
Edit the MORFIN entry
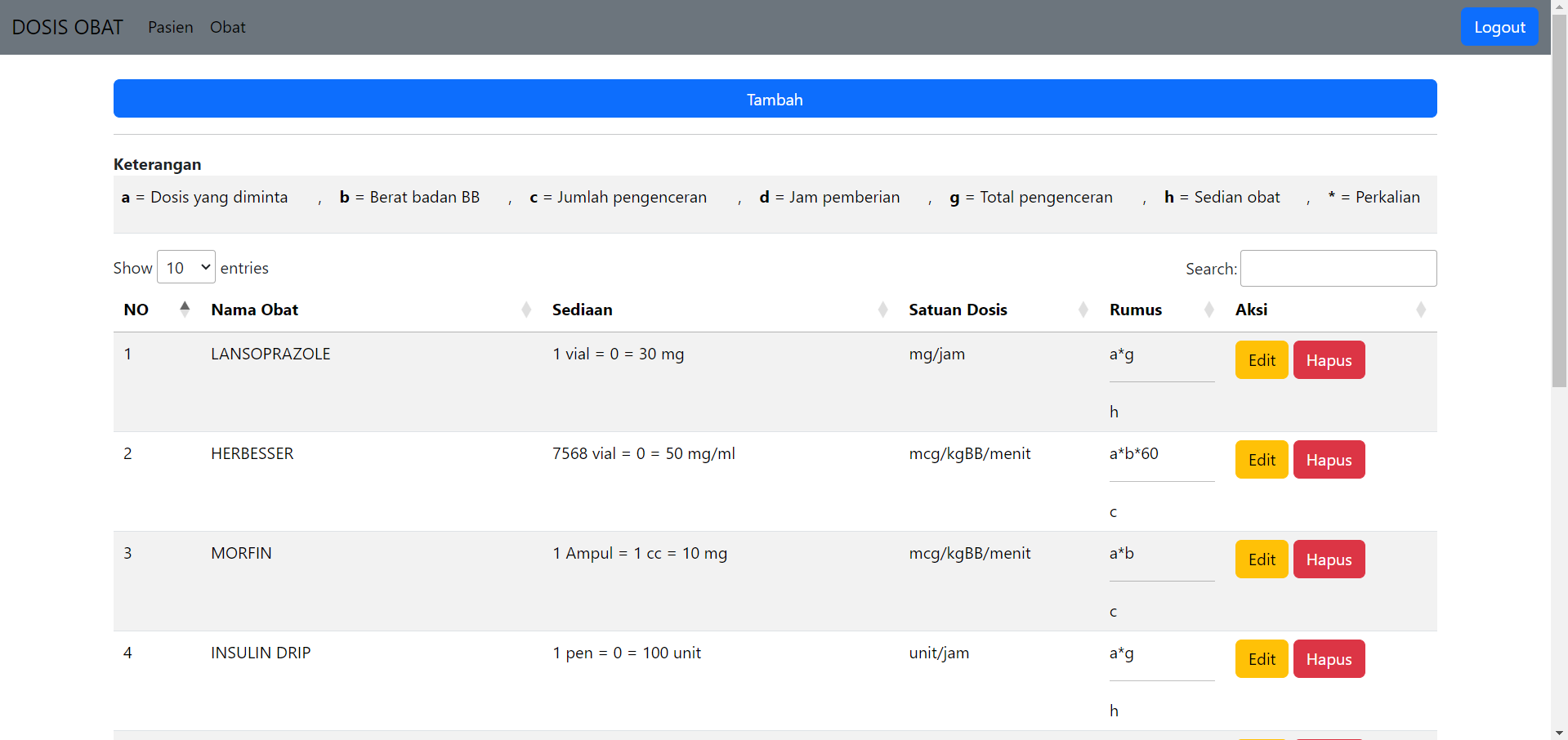[1261, 559]
